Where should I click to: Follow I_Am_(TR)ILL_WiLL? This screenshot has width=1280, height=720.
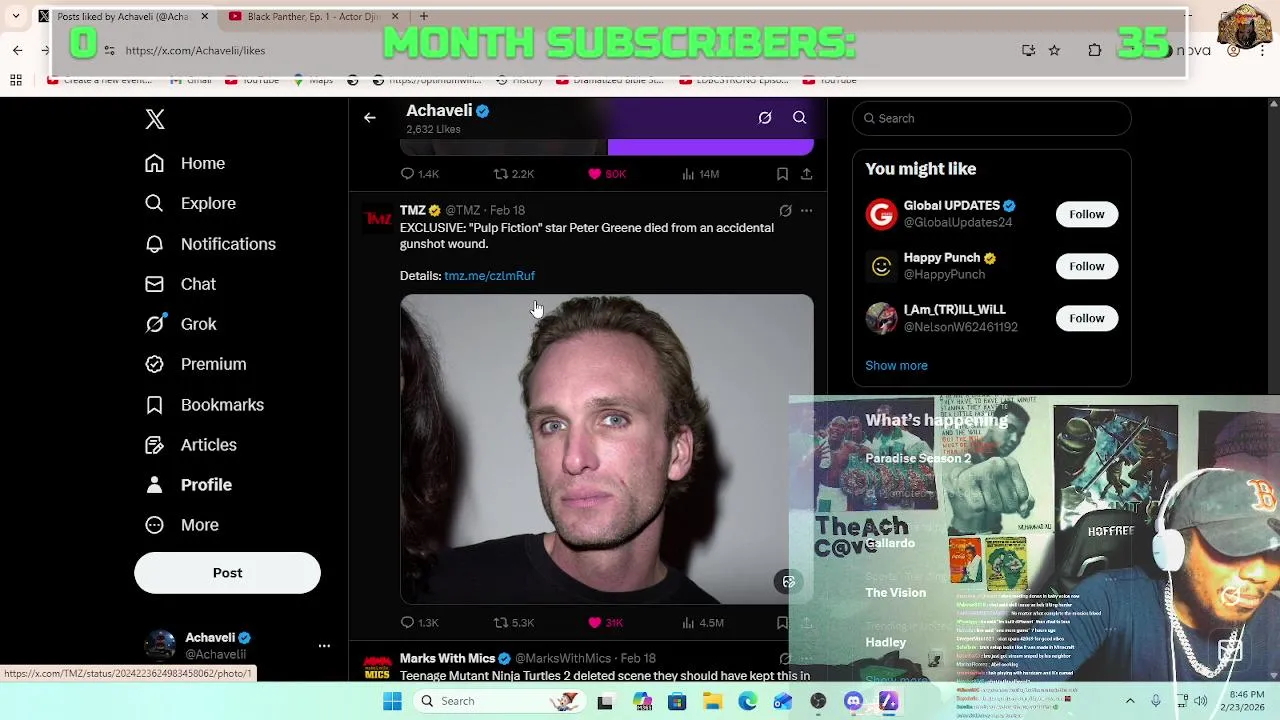(x=1086, y=318)
